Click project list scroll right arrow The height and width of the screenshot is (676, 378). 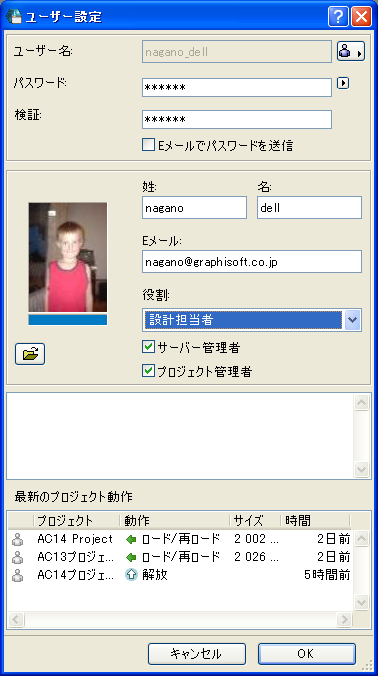pyautogui.click(x=344, y=620)
